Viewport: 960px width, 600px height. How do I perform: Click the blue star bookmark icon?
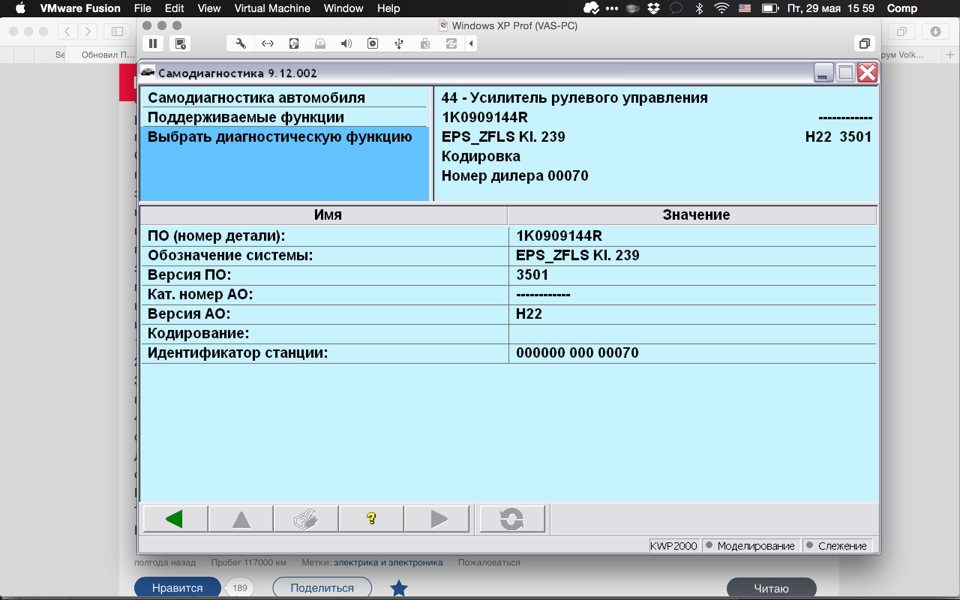(399, 588)
